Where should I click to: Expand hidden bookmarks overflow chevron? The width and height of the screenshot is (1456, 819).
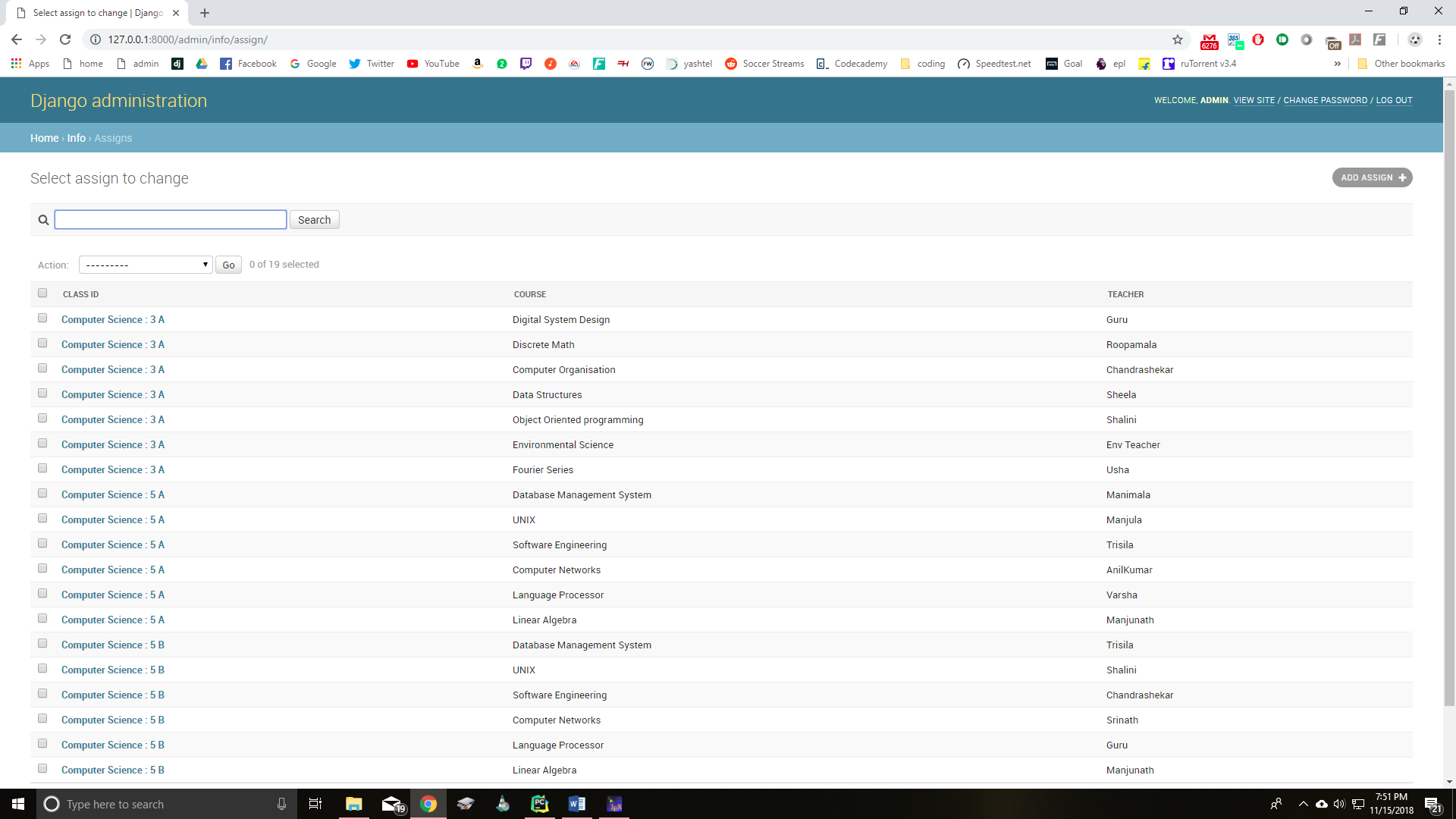click(1337, 64)
